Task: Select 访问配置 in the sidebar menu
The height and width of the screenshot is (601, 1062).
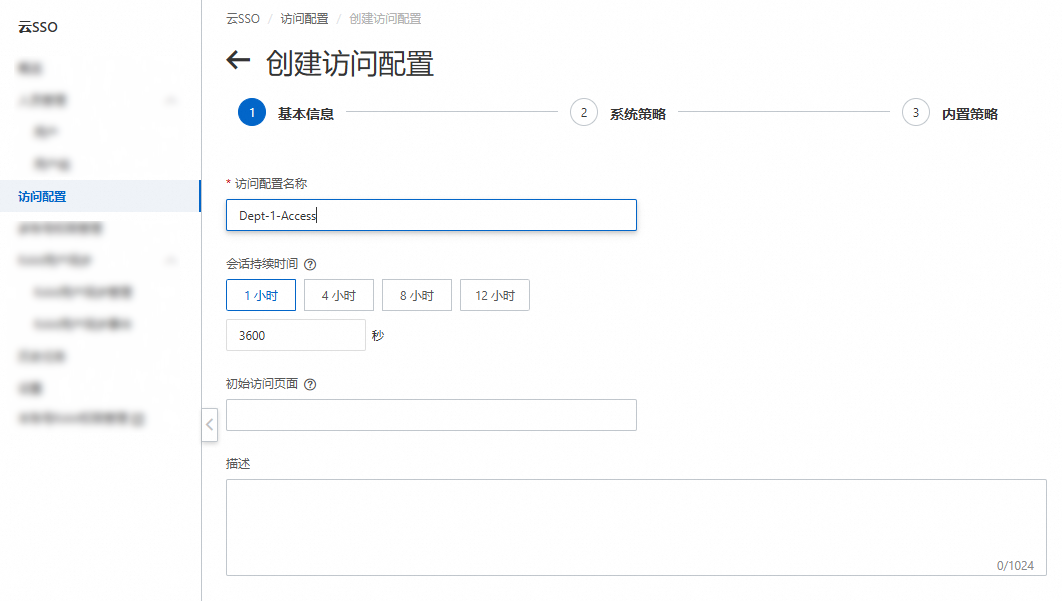Action: click(x=100, y=196)
